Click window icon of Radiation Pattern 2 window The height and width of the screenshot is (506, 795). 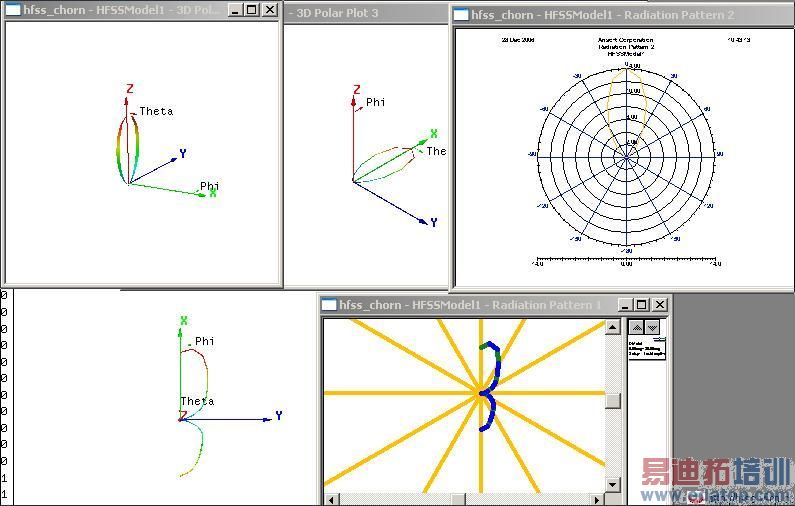461,15
